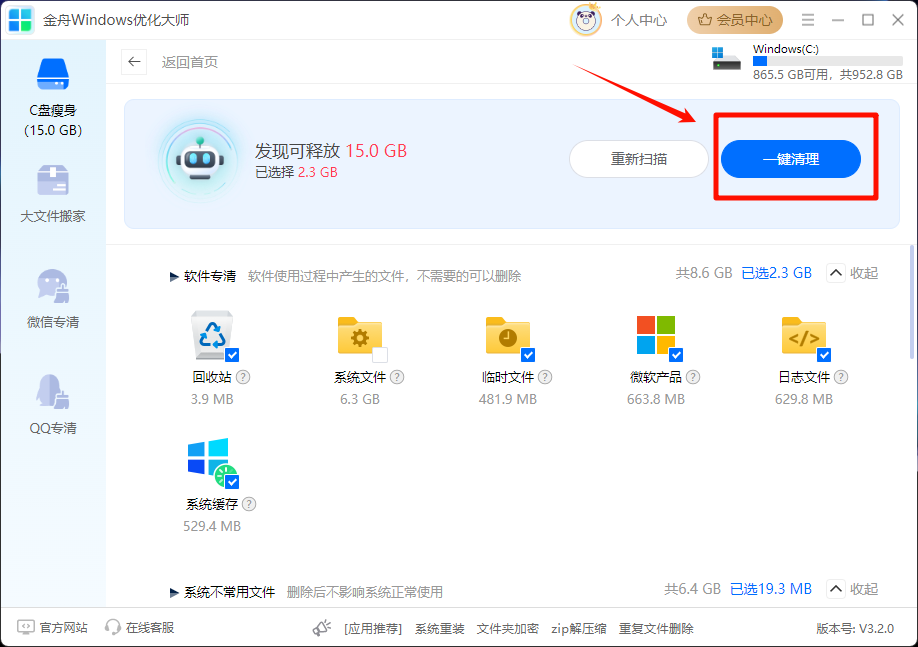Viewport: 918px width, 647px height.
Task: Click help icon next to 系统文件
Action: click(x=397, y=377)
